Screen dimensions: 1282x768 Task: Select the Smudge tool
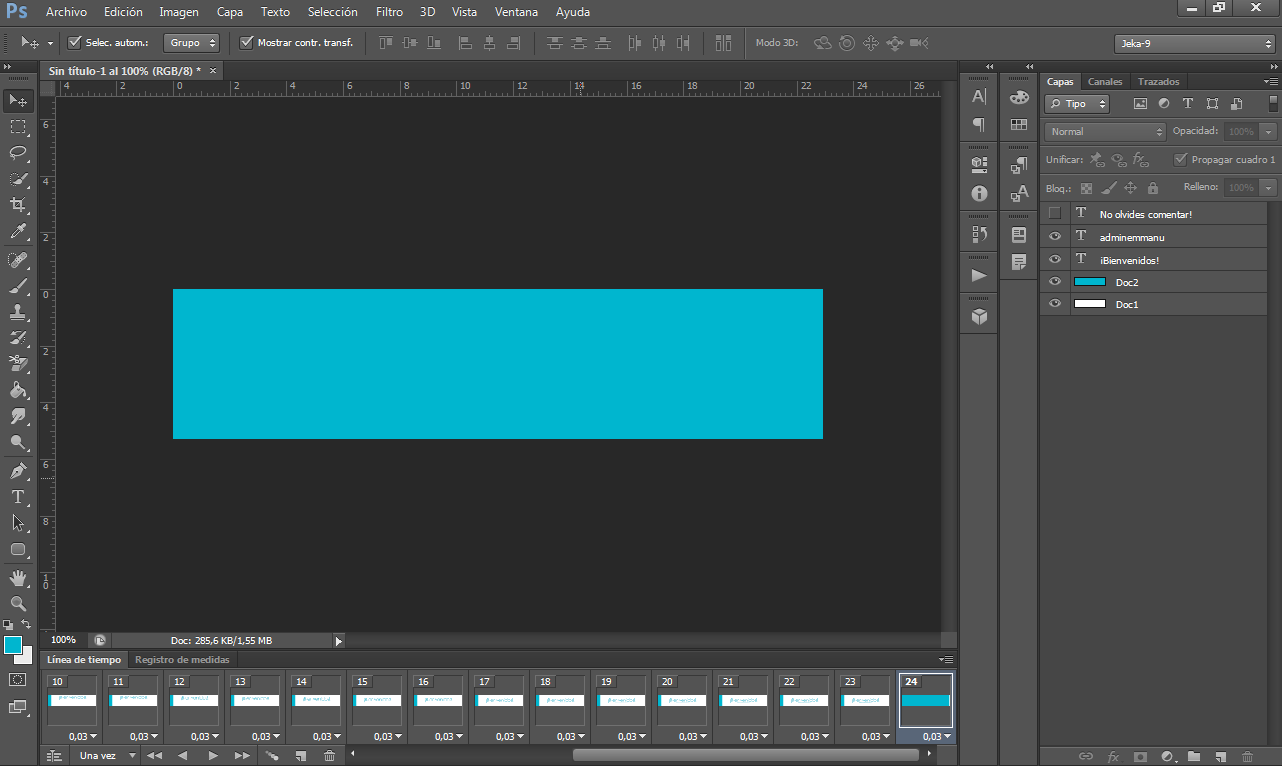(18, 416)
